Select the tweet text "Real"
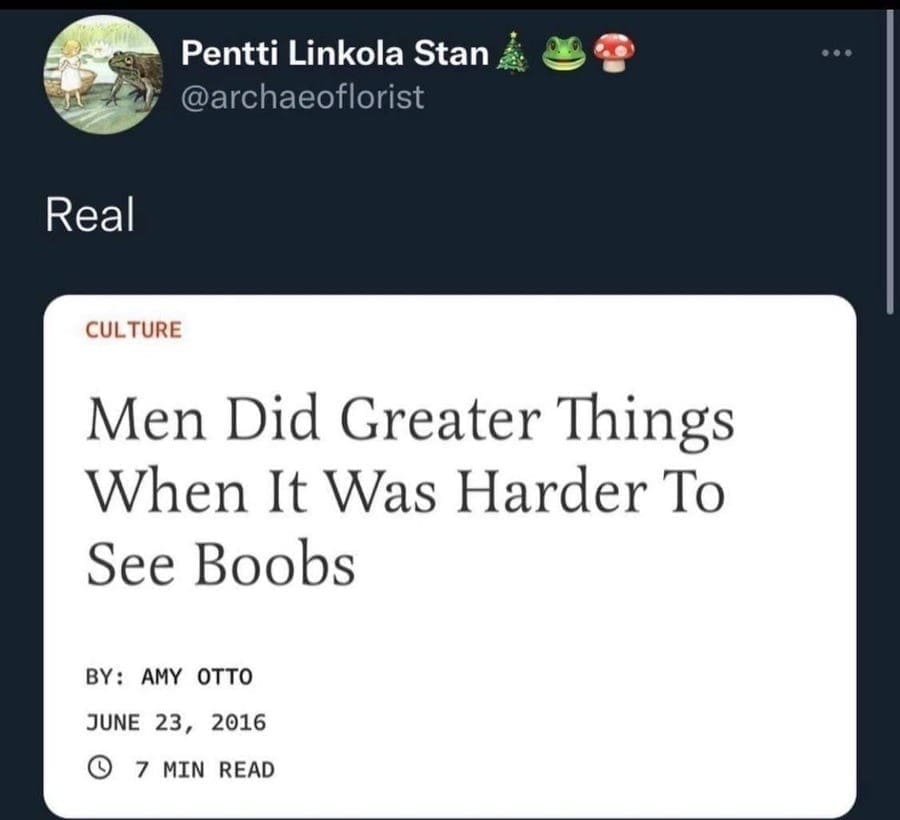Viewport: 900px width, 820px height. coord(89,217)
